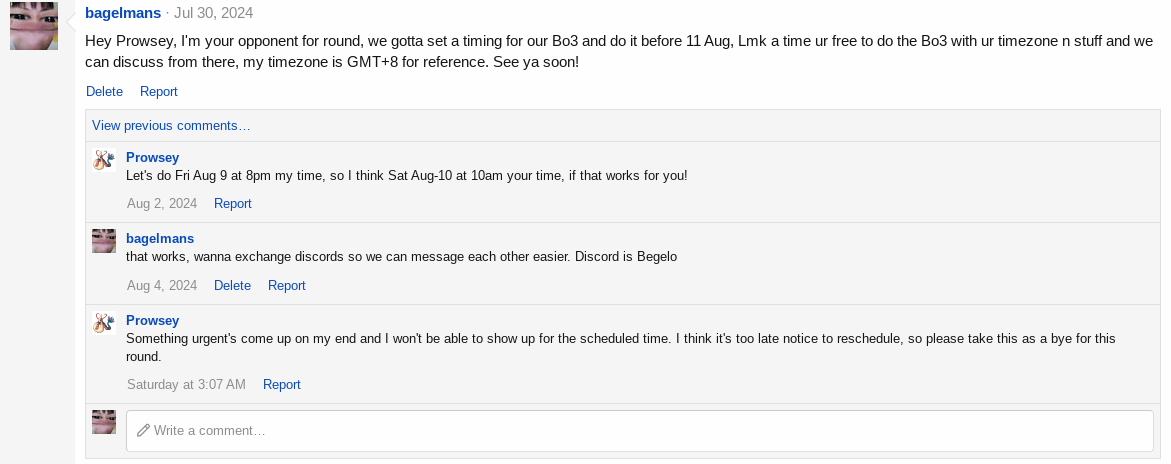The image size is (1171, 464).
Task: Expand the View previous comments link
Action: tap(171, 125)
